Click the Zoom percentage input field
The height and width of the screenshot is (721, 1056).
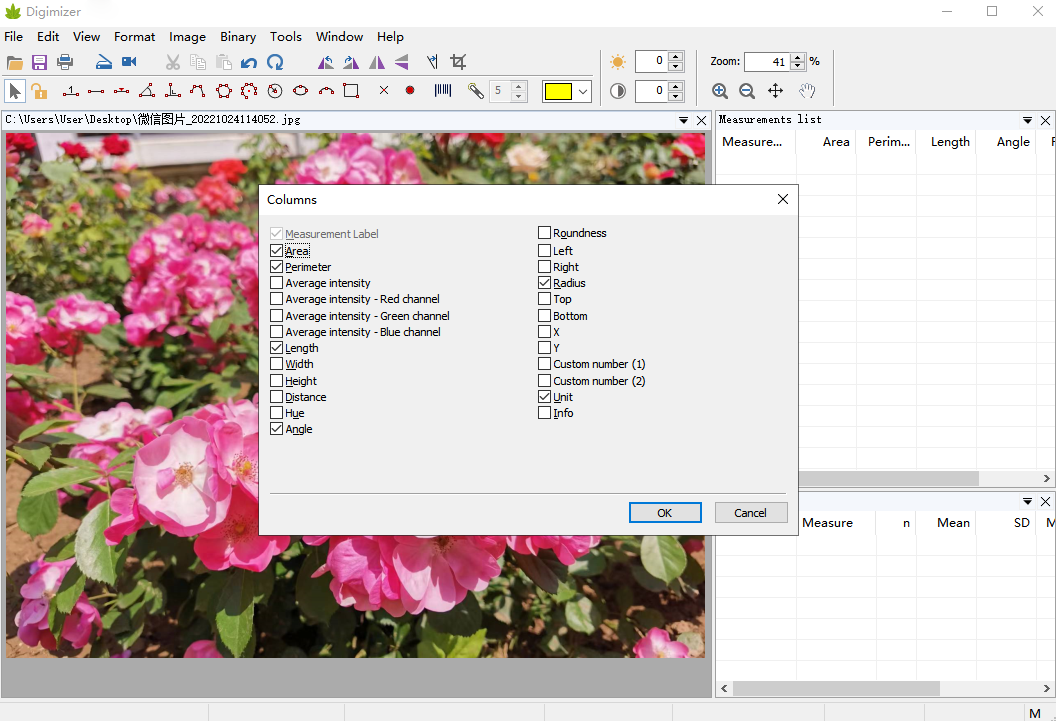tap(767, 62)
